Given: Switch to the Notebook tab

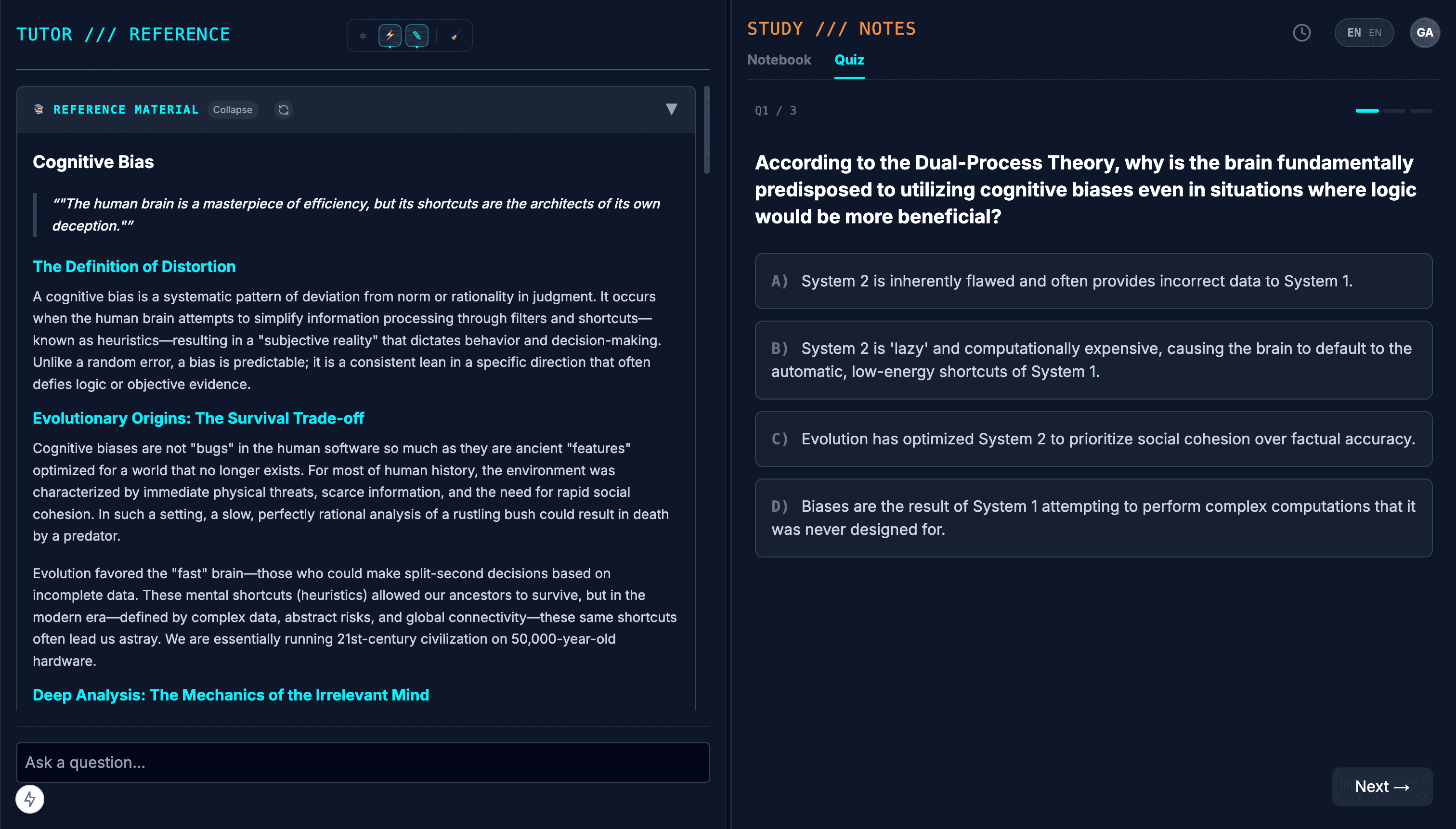Looking at the screenshot, I should click(779, 59).
